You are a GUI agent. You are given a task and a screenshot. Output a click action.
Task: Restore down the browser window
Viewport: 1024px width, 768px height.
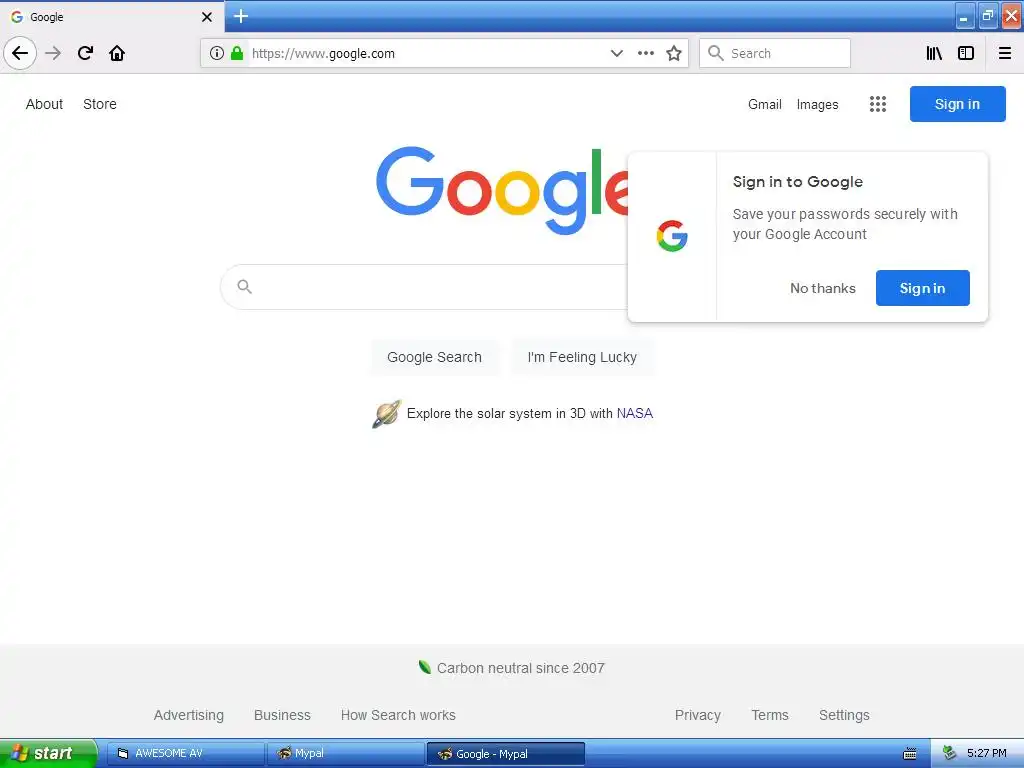click(988, 16)
